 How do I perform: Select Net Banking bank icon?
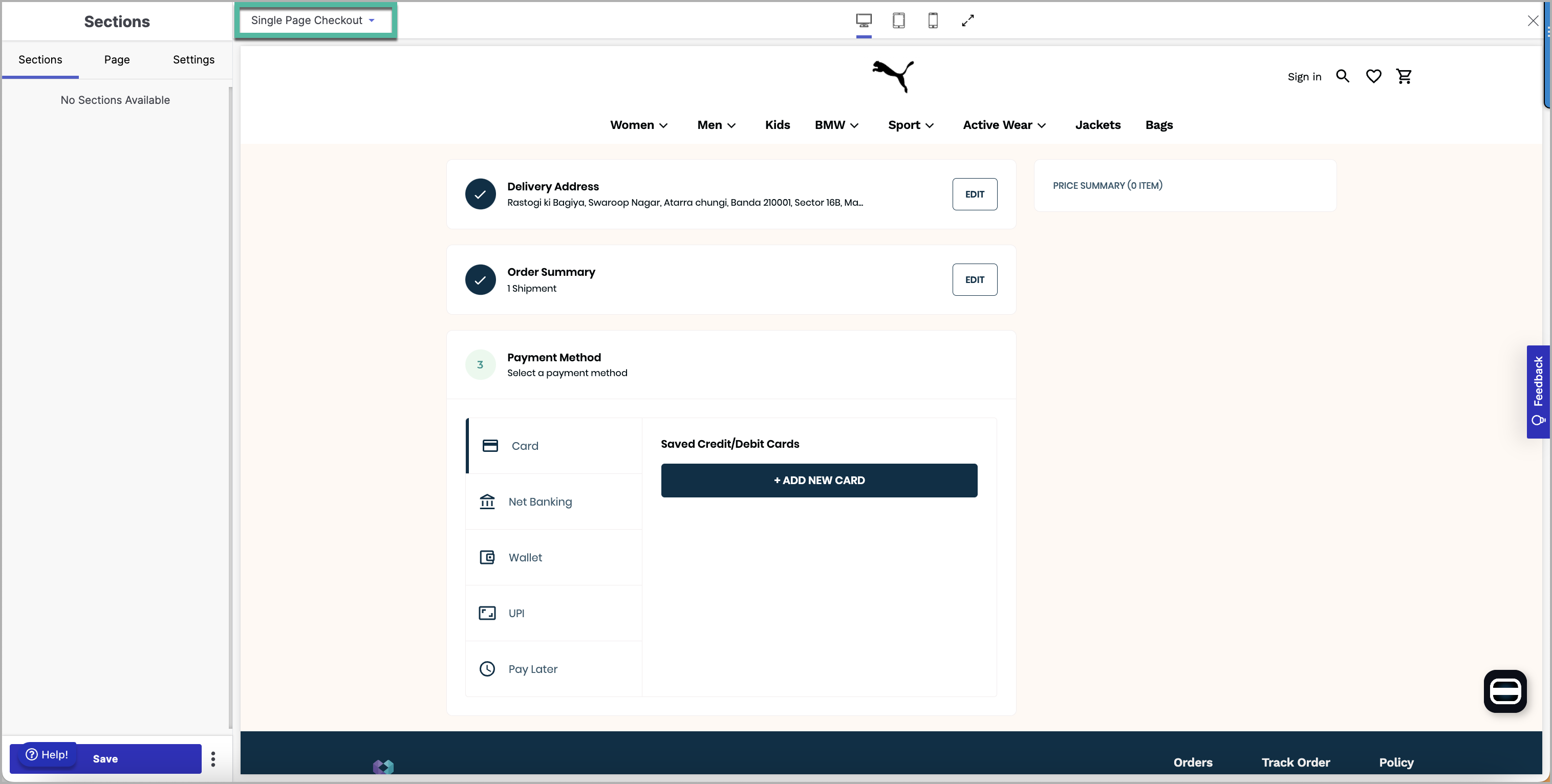click(487, 501)
